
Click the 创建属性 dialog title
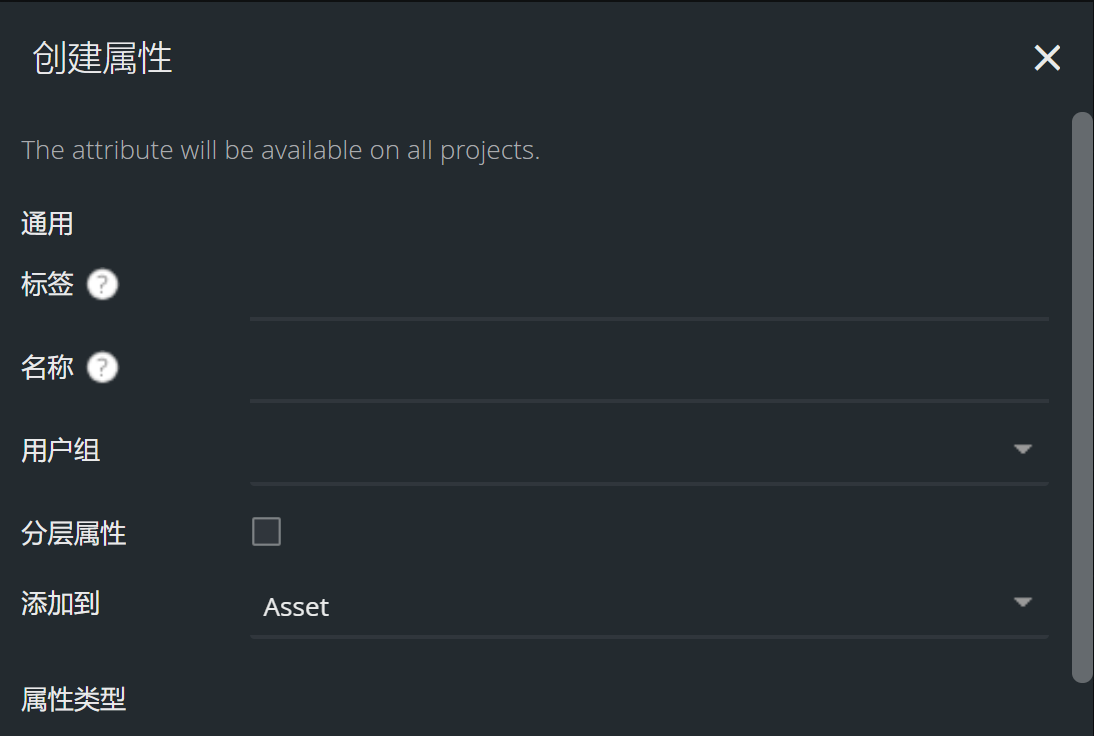102,59
